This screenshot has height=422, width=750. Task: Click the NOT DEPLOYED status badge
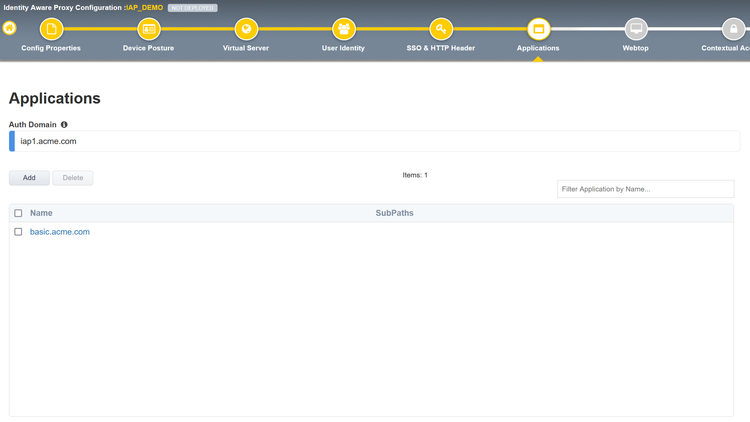point(193,8)
